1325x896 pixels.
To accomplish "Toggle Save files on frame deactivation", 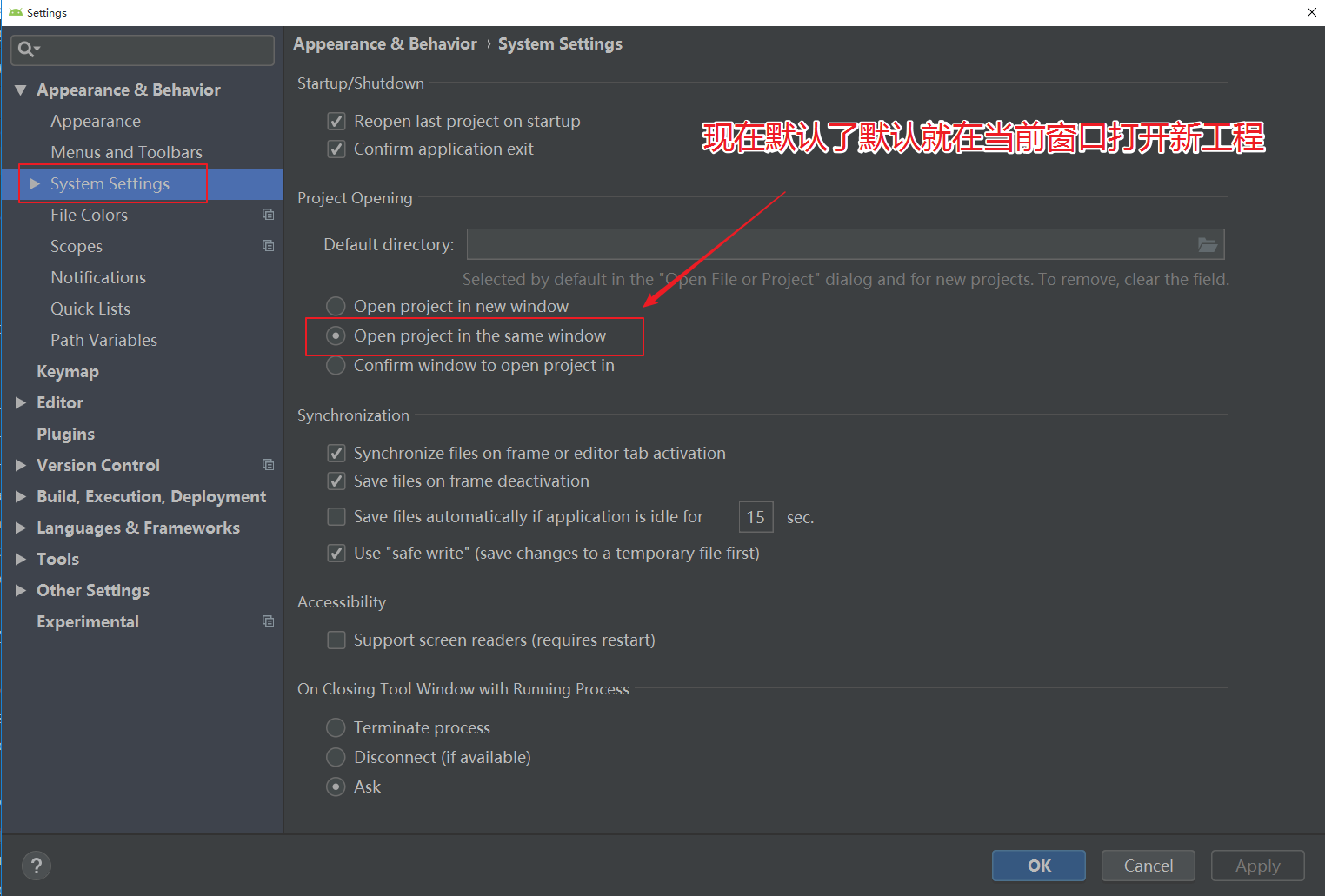I will click(x=336, y=481).
